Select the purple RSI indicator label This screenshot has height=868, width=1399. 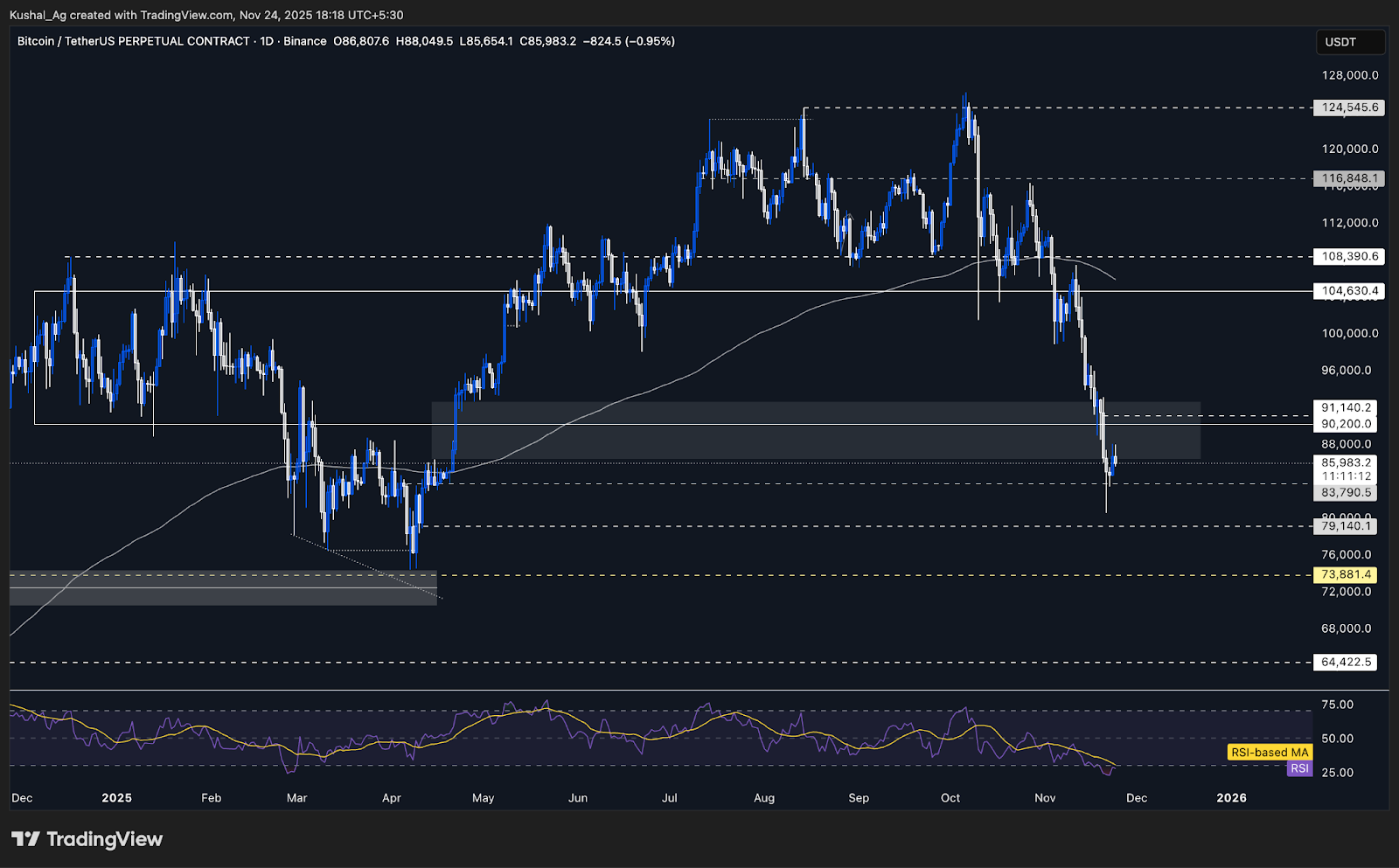click(1299, 768)
